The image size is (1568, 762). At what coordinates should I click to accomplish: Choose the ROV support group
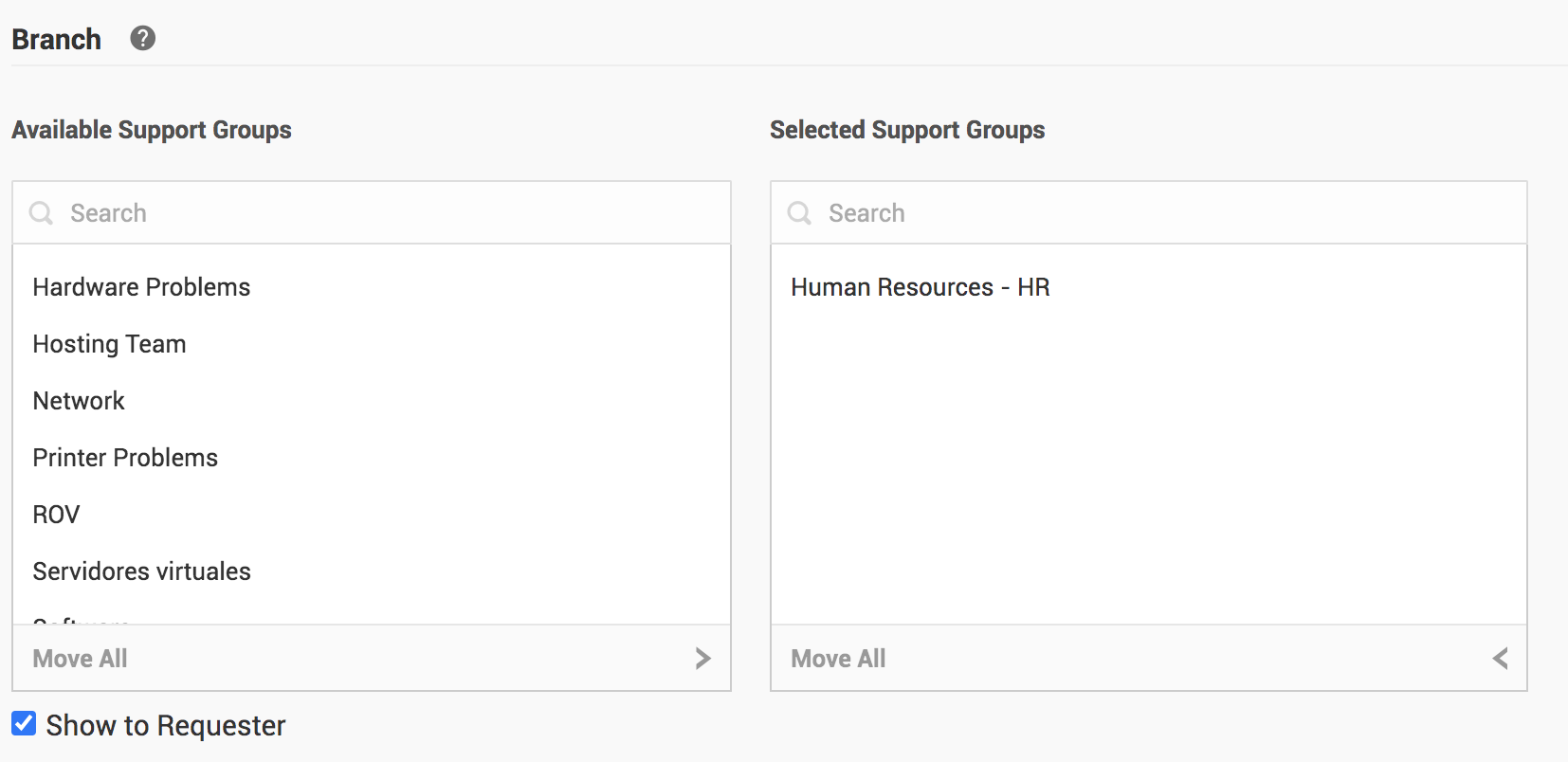tap(57, 515)
